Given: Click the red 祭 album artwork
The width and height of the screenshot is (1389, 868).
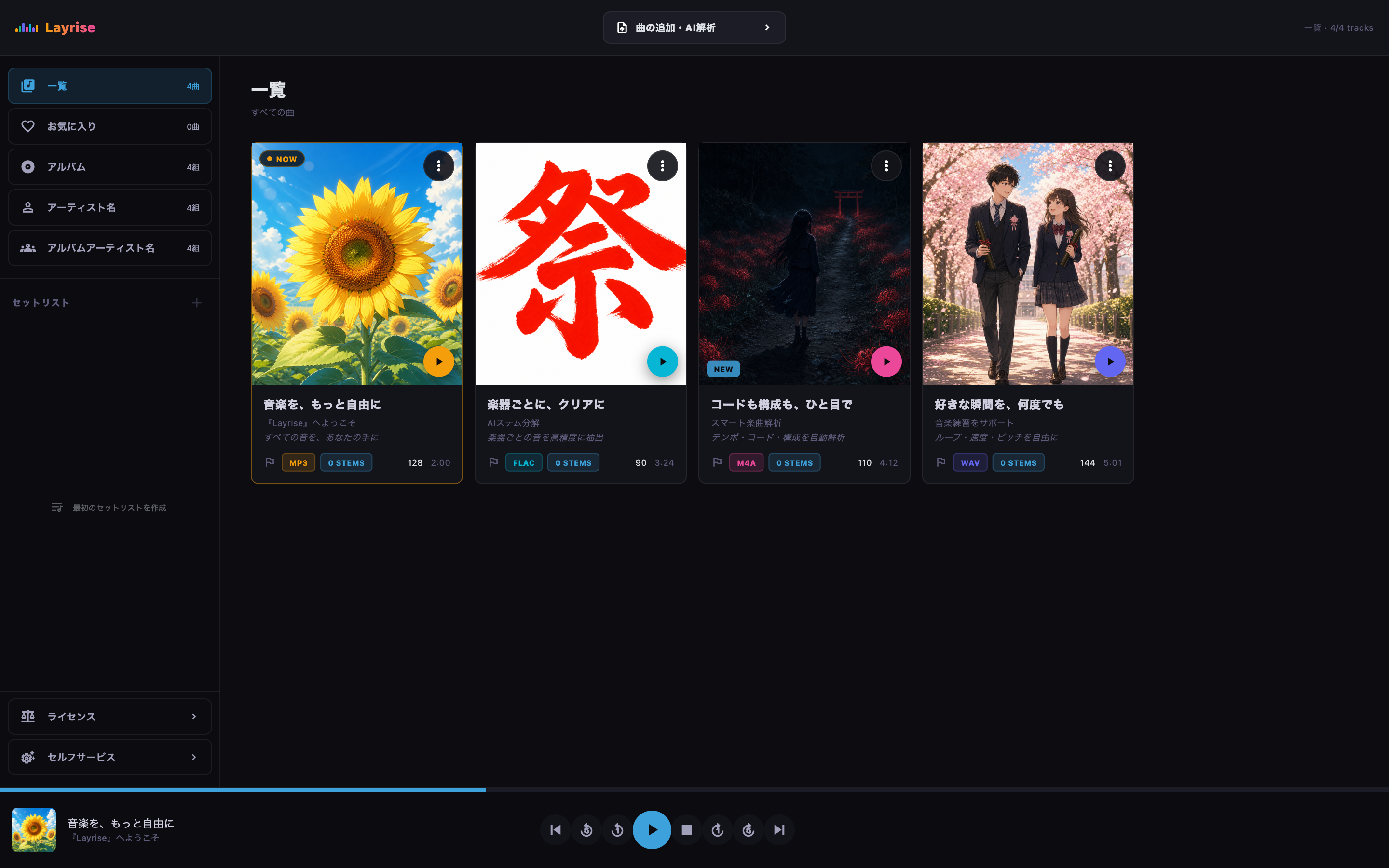Looking at the screenshot, I should pyautogui.click(x=580, y=263).
